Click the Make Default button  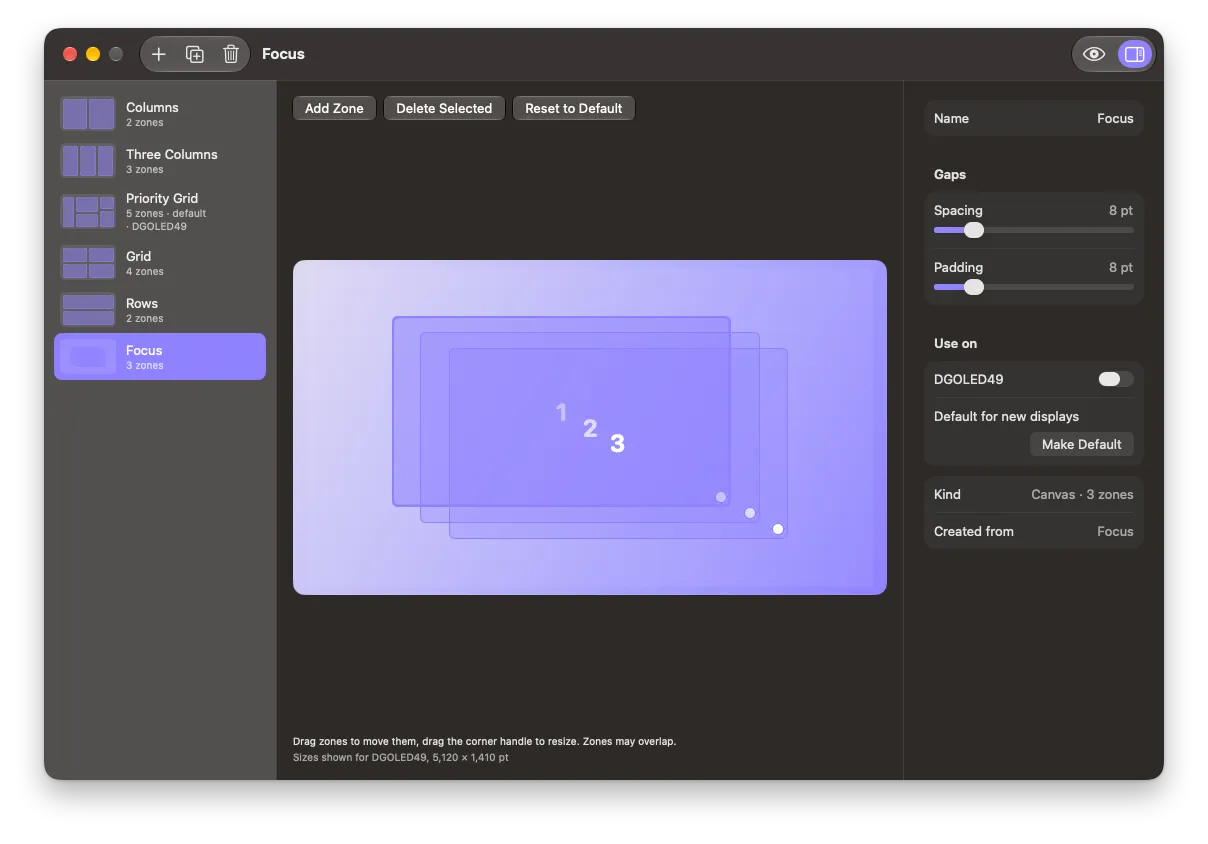click(x=1081, y=444)
